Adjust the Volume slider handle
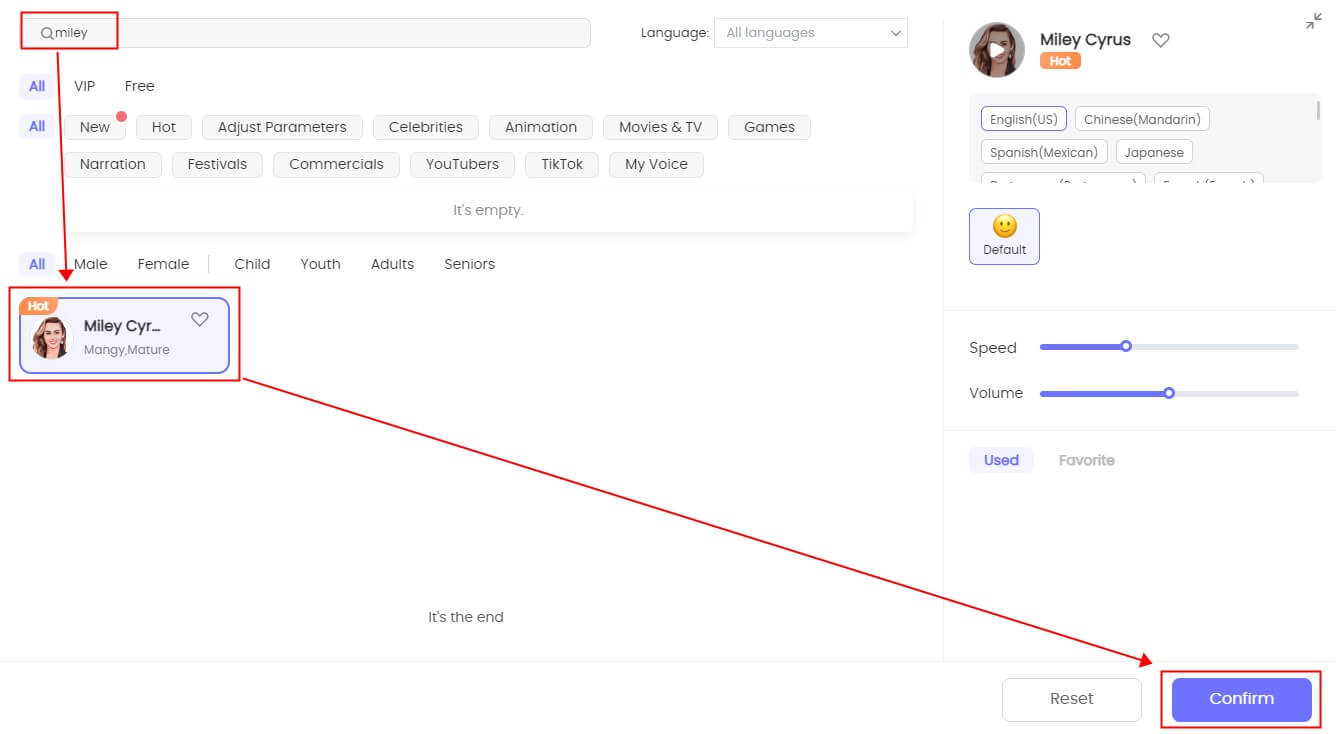This screenshot has width=1336, height=734. (x=1169, y=393)
